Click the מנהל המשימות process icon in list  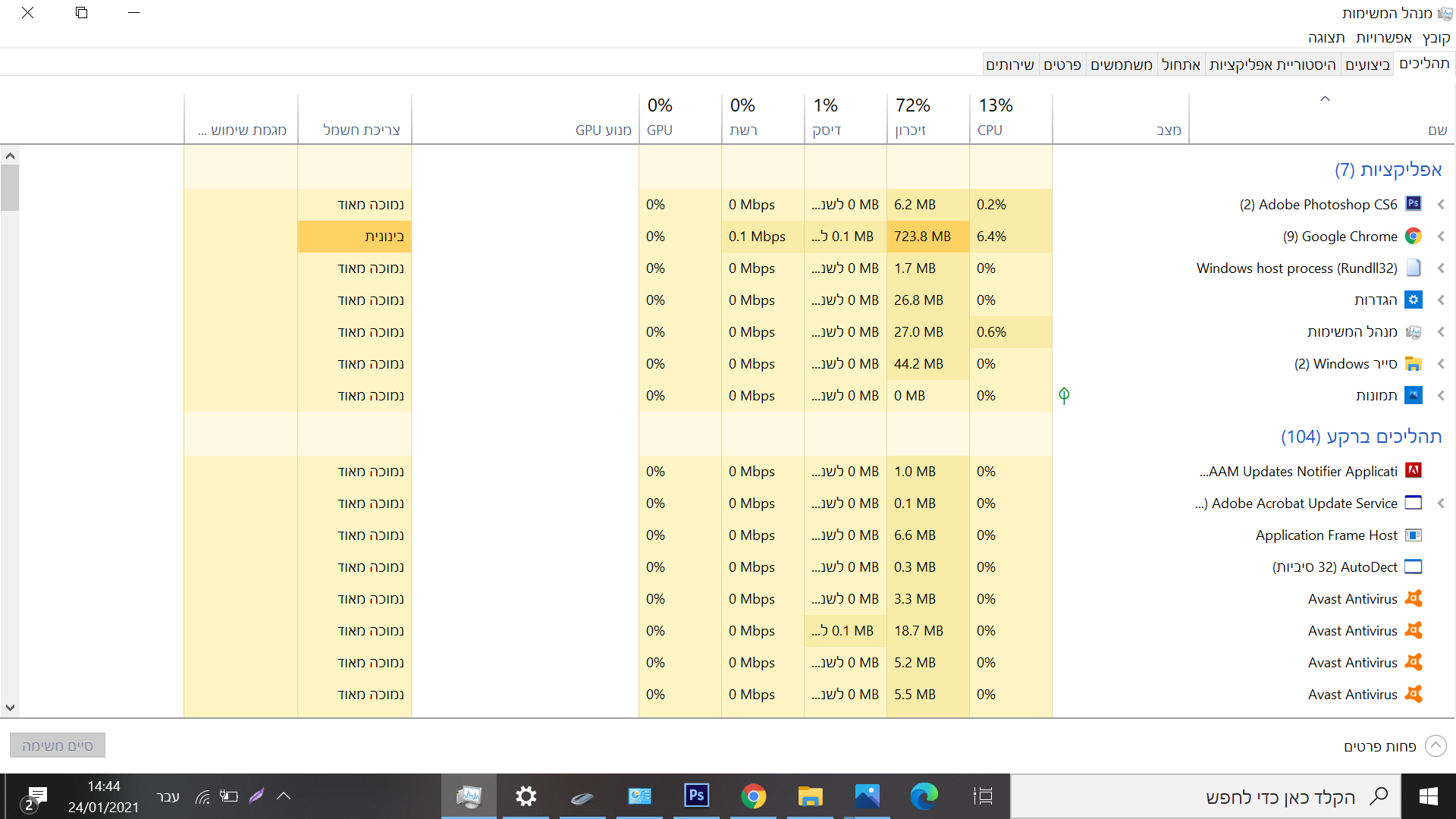coord(1414,331)
